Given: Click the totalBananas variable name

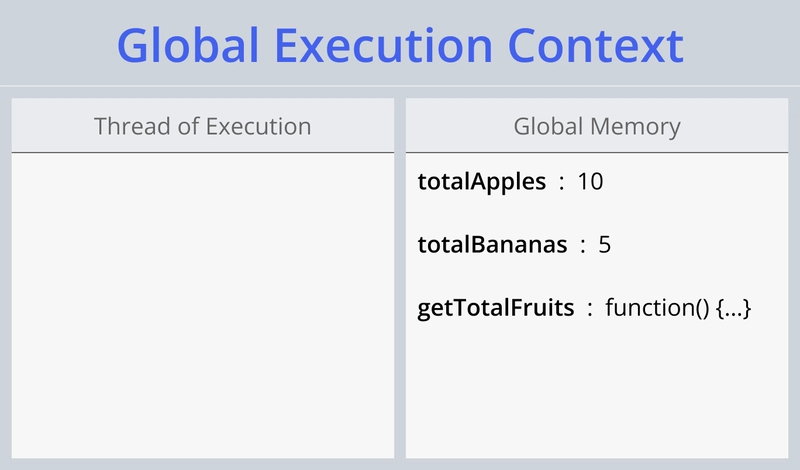Looking at the screenshot, I should coord(492,244).
